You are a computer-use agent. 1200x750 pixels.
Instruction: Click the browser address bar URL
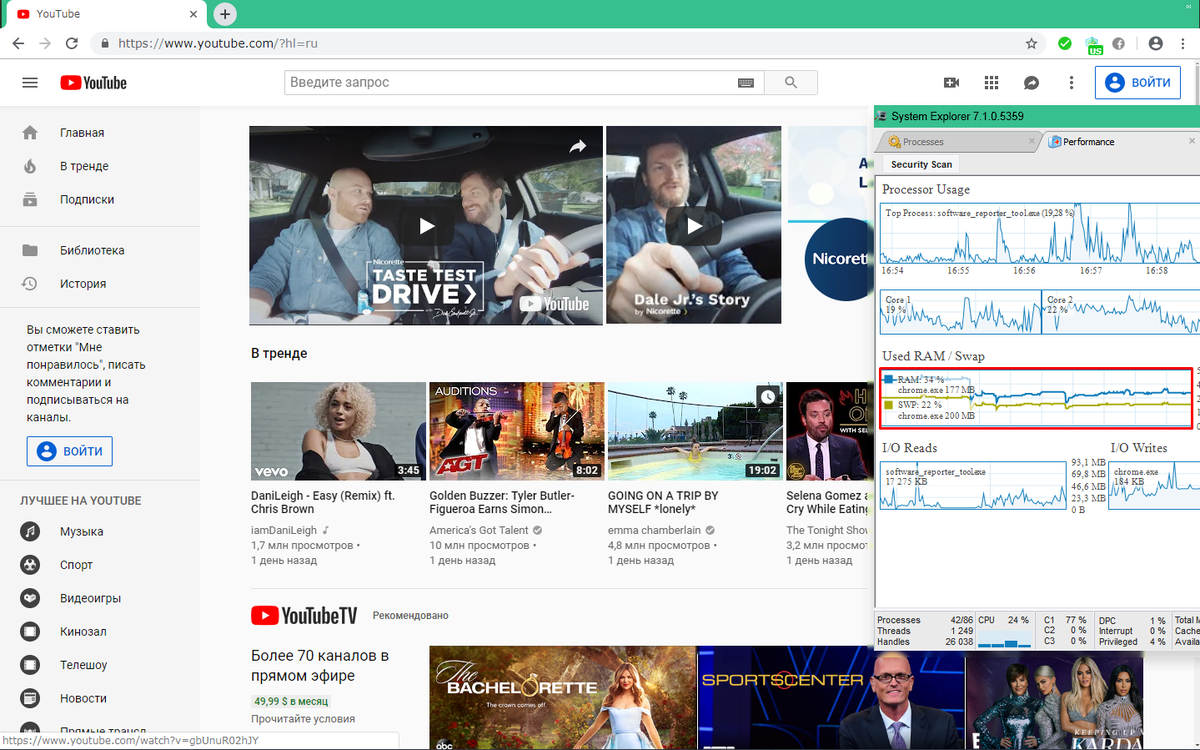point(218,44)
